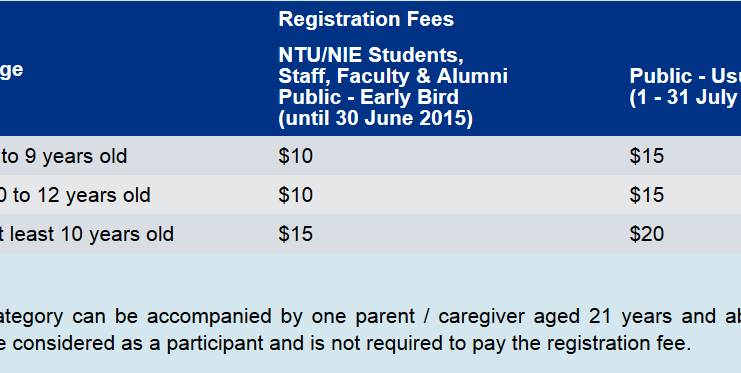Image resolution: width=741 pixels, height=373 pixels.
Task: Click the 1 - 31 July date text
Action: click(685, 97)
